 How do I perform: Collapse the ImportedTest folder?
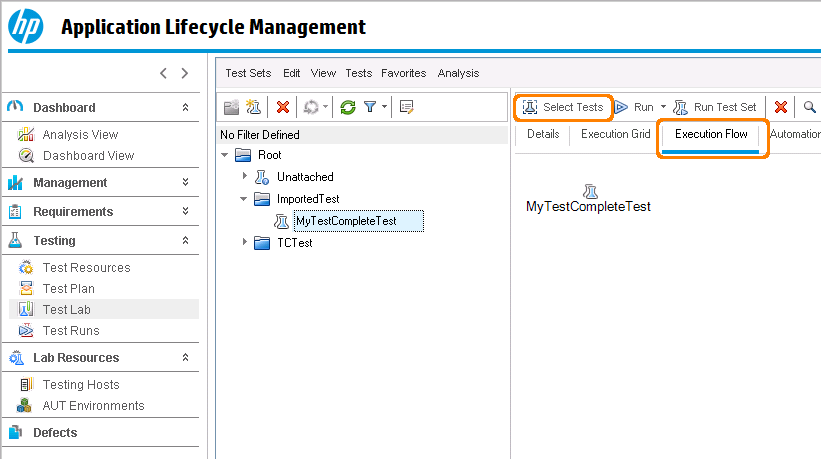coord(245,199)
